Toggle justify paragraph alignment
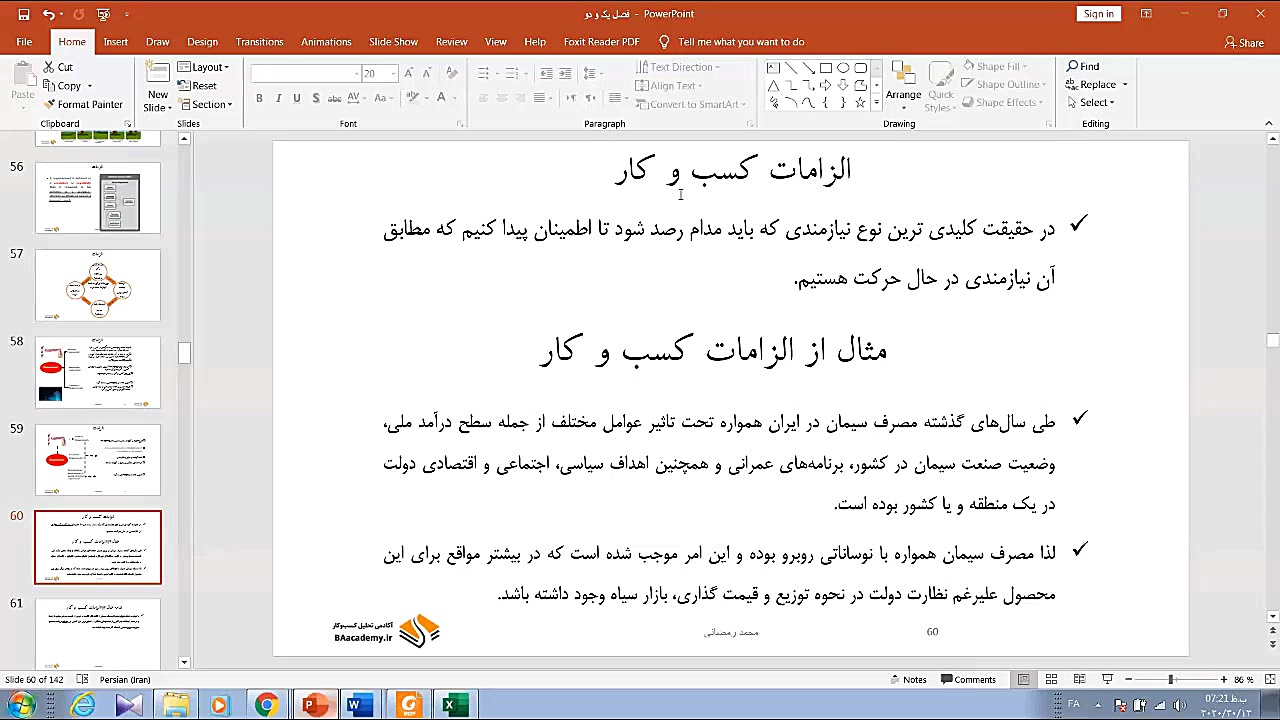 [x=540, y=98]
